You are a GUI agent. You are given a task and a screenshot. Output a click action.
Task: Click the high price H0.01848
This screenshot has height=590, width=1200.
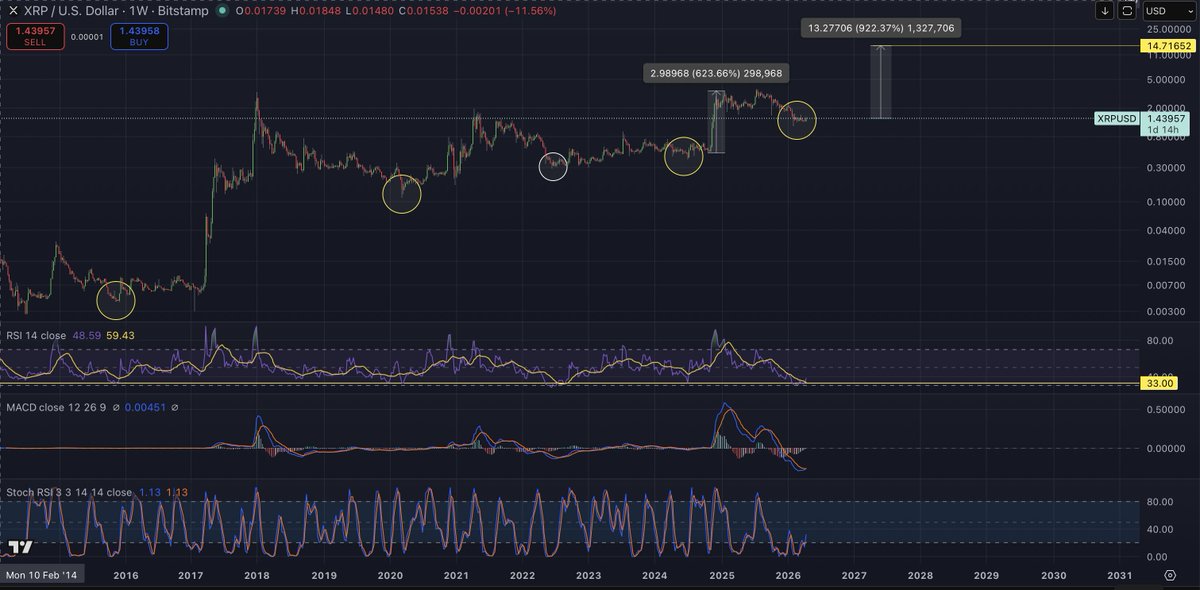(x=315, y=10)
